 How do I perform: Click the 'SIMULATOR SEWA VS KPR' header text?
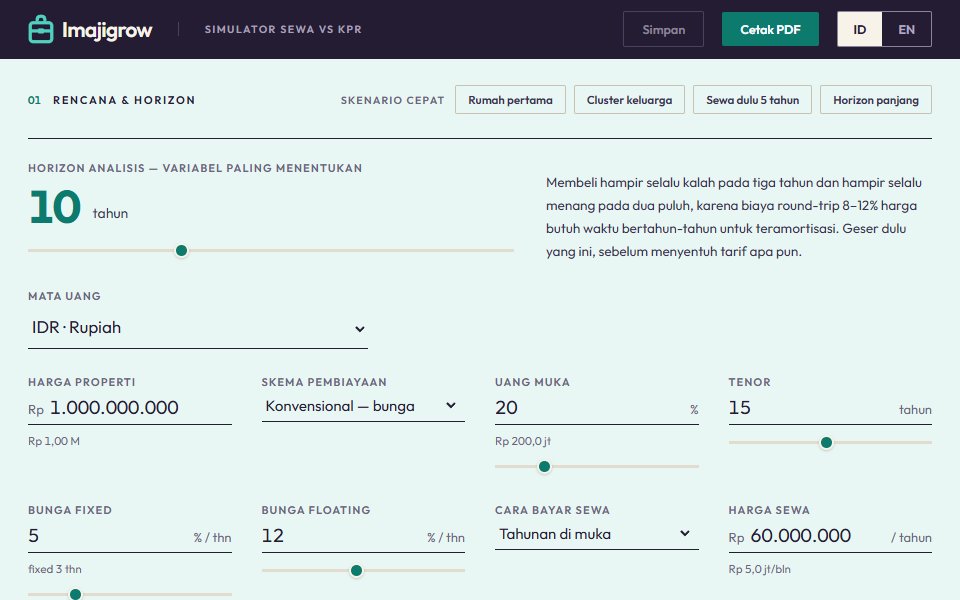(x=283, y=29)
